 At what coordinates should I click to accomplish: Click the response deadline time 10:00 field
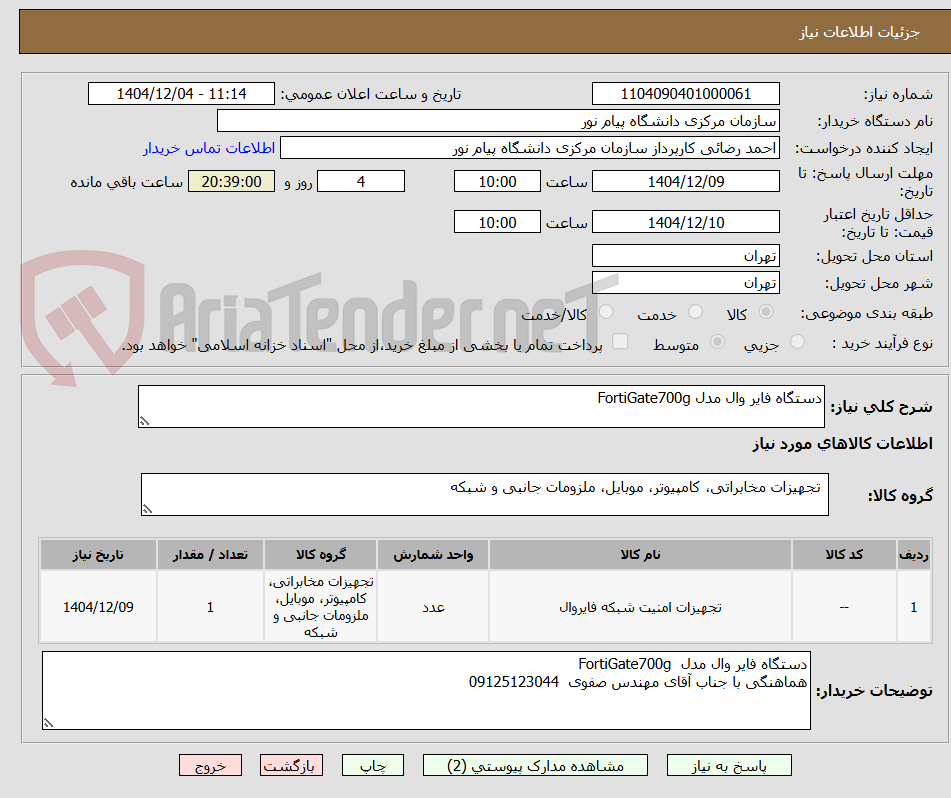tap(497, 181)
